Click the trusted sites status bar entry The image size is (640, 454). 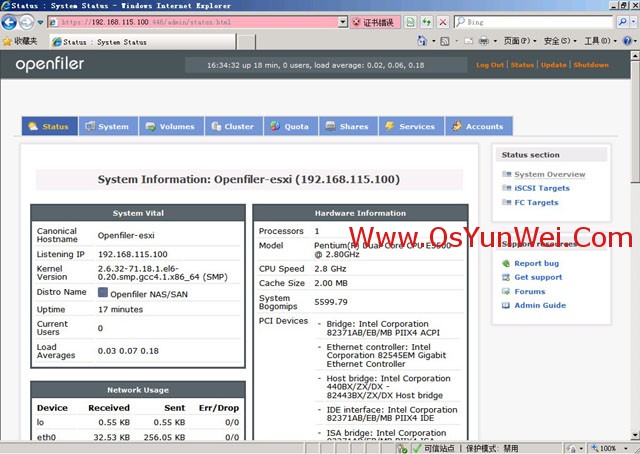point(438,448)
